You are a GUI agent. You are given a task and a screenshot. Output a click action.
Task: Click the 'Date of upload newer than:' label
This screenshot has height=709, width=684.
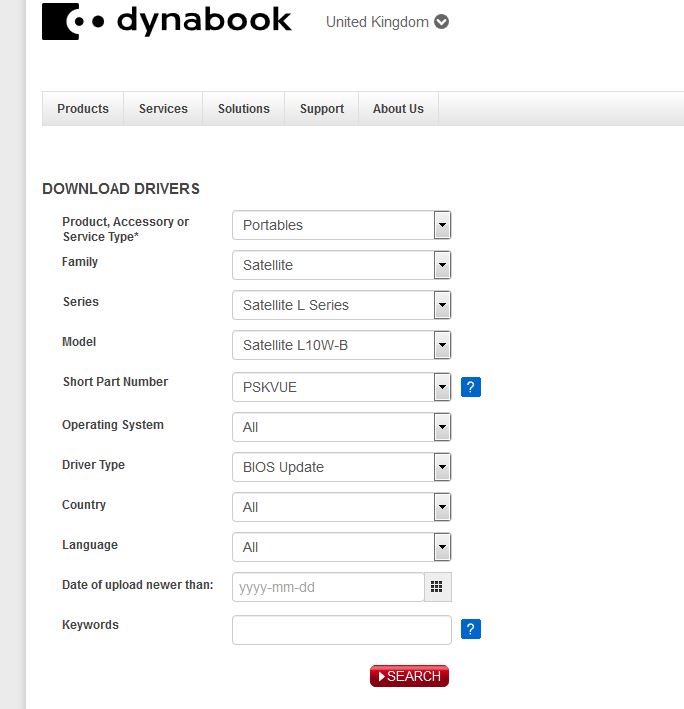[x=137, y=585]
